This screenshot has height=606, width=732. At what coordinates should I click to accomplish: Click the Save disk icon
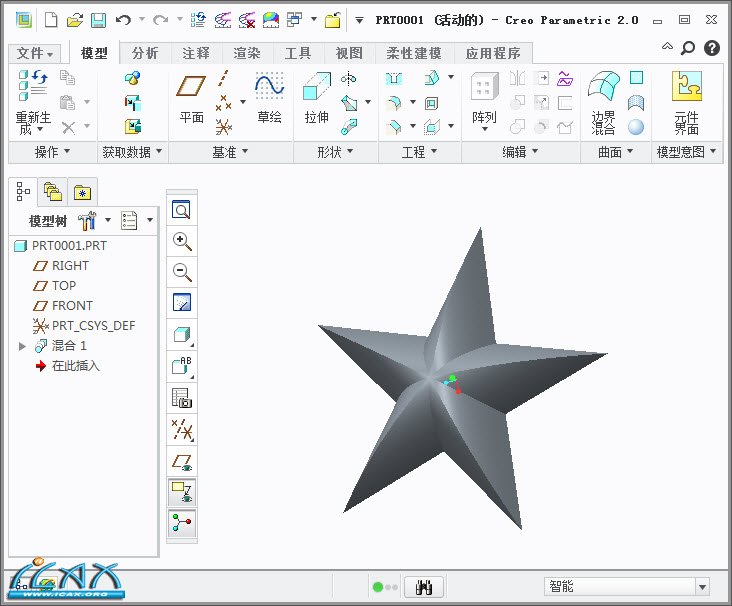[98, 20]
